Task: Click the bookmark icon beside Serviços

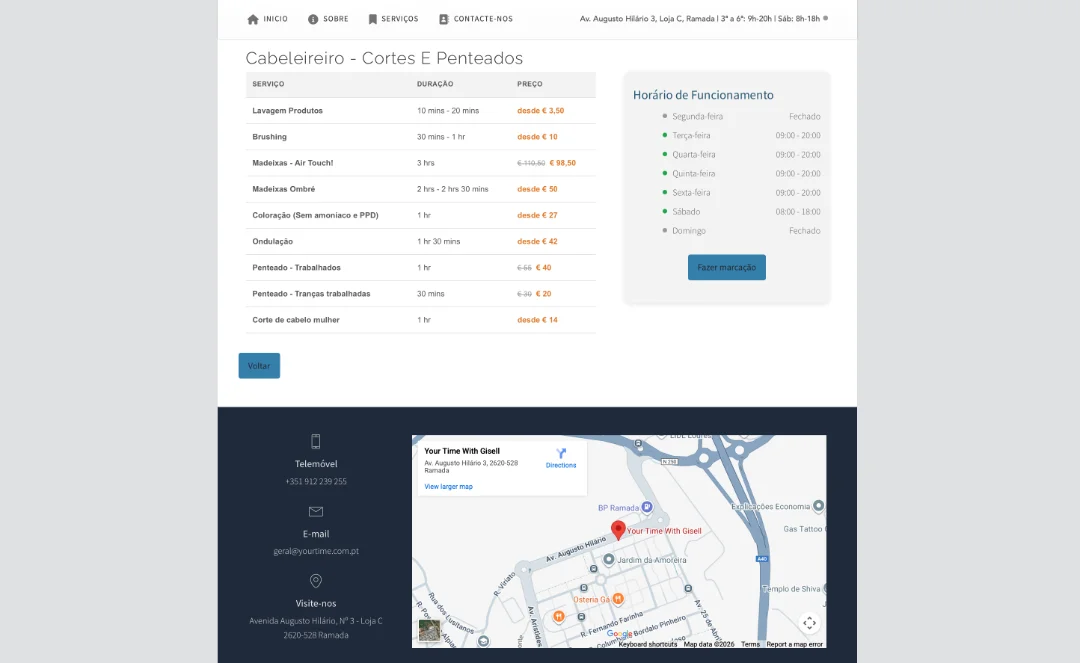Action: 373,19
